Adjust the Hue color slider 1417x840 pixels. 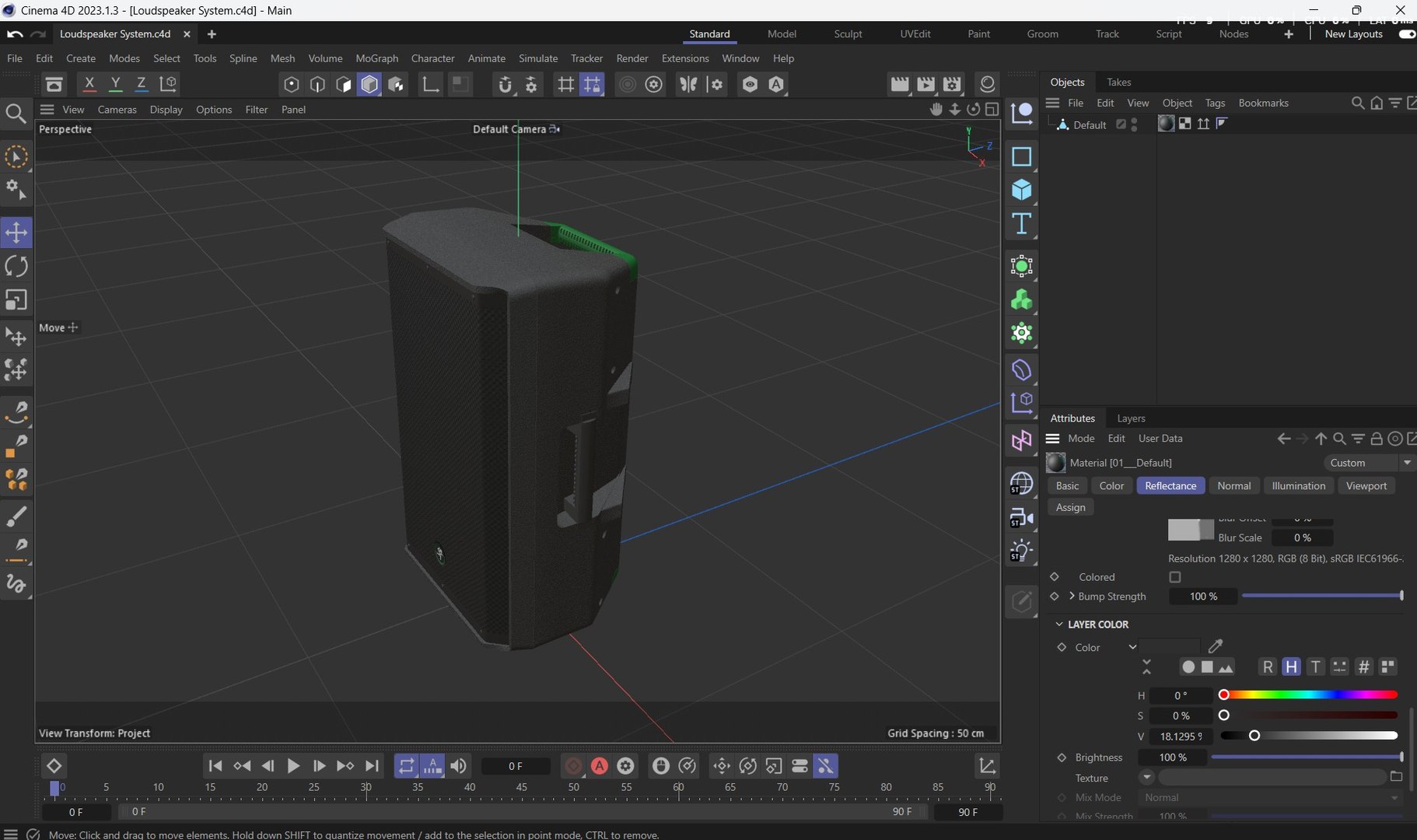click(x=1309, y=695)
